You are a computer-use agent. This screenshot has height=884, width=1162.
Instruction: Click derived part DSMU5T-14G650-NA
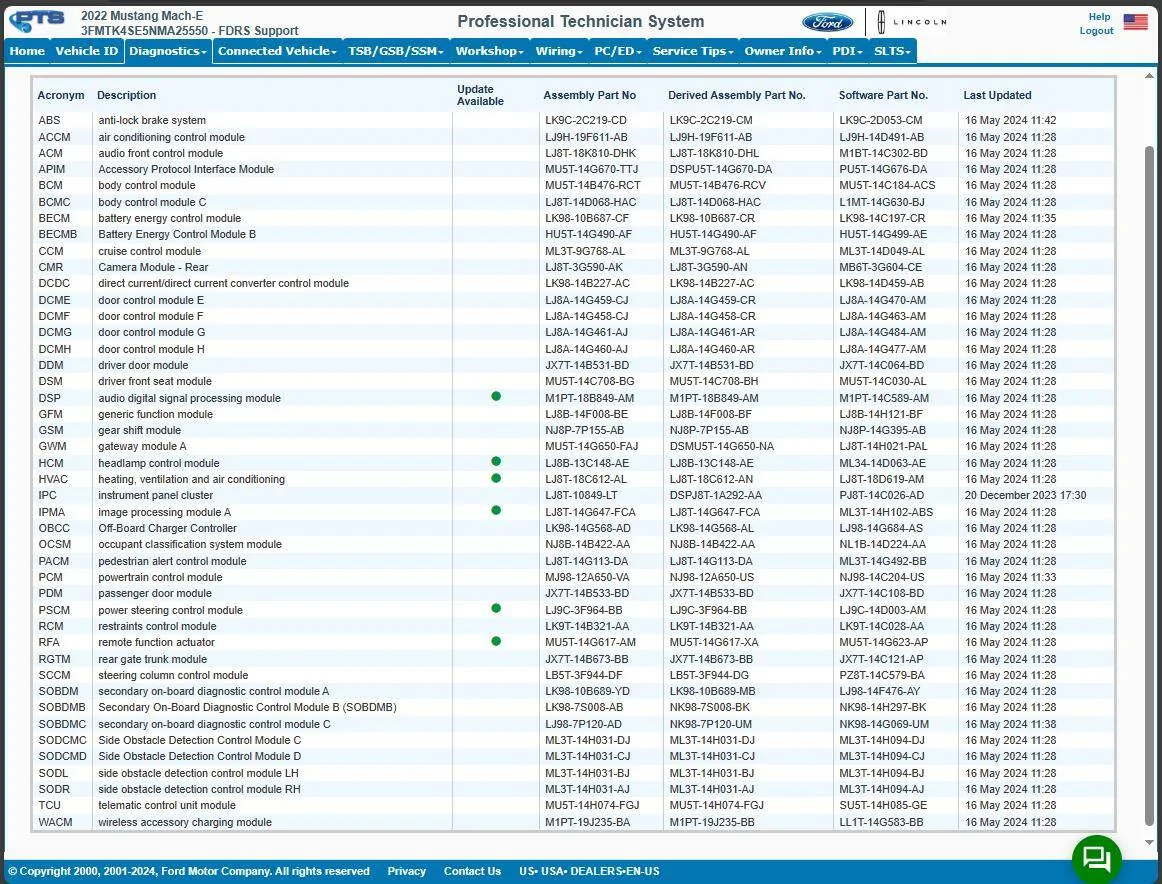tap(722, 446)
